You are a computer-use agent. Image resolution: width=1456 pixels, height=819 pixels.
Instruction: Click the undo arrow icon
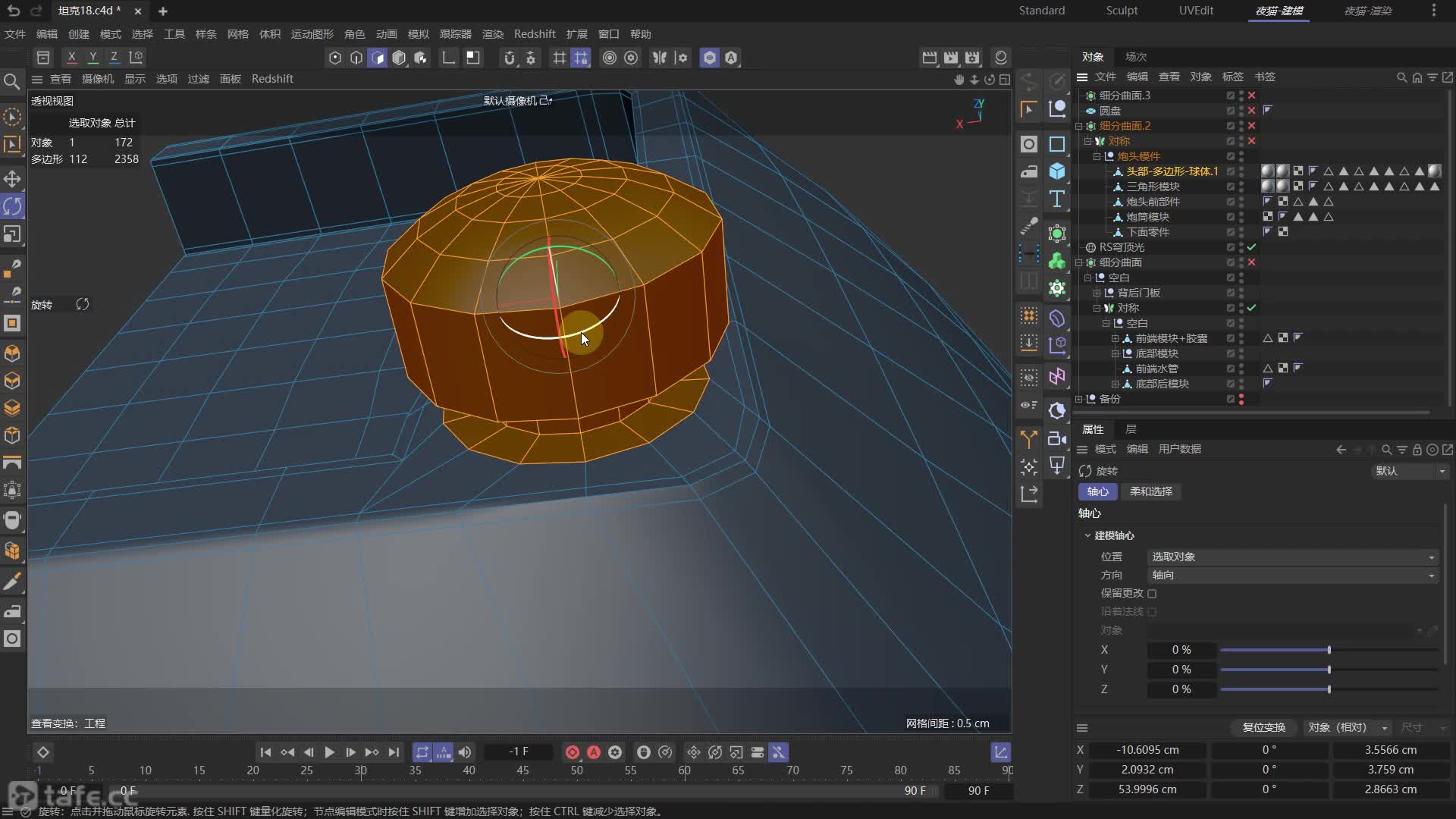coord(13,11)
